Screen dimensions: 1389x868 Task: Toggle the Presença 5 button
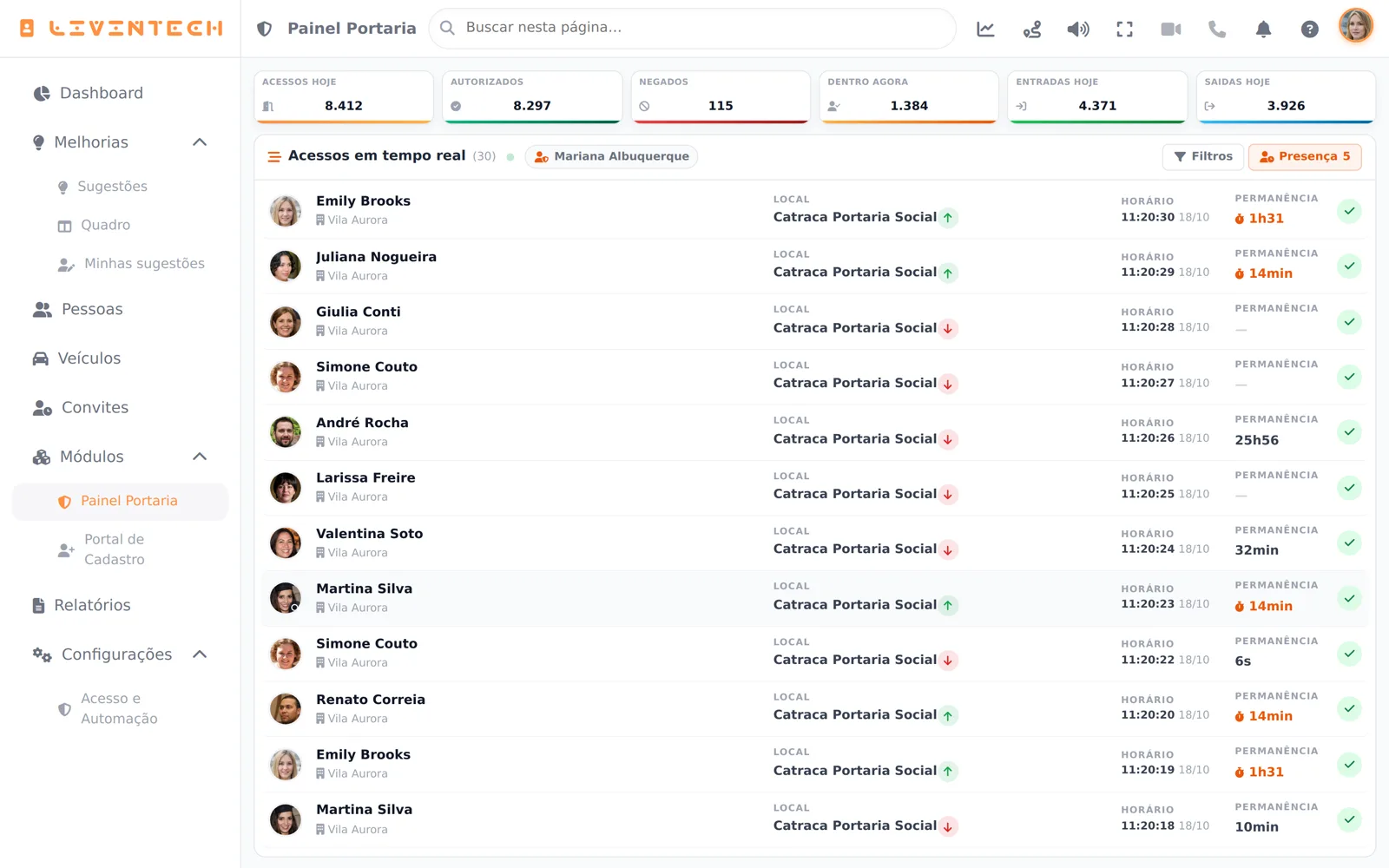point(1305,156)
